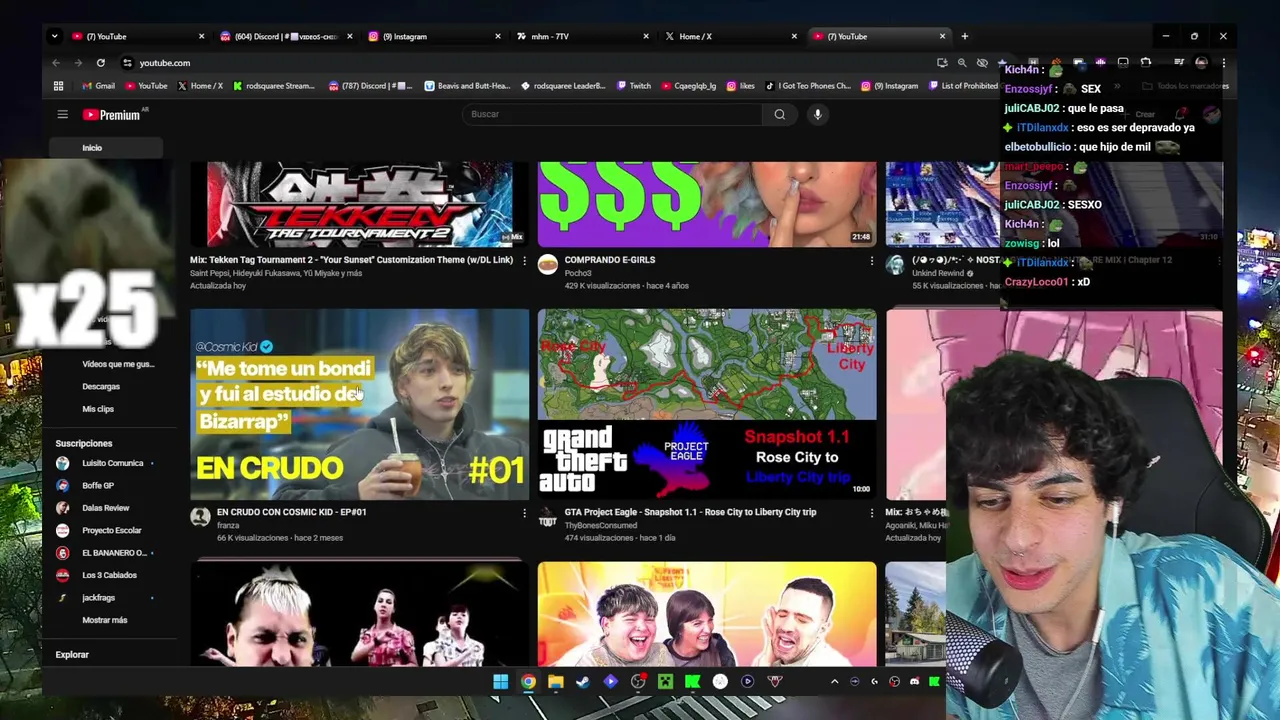Close the Home / X browser tab
Viewport: 1280px width, 720px height.
[794, 36]
